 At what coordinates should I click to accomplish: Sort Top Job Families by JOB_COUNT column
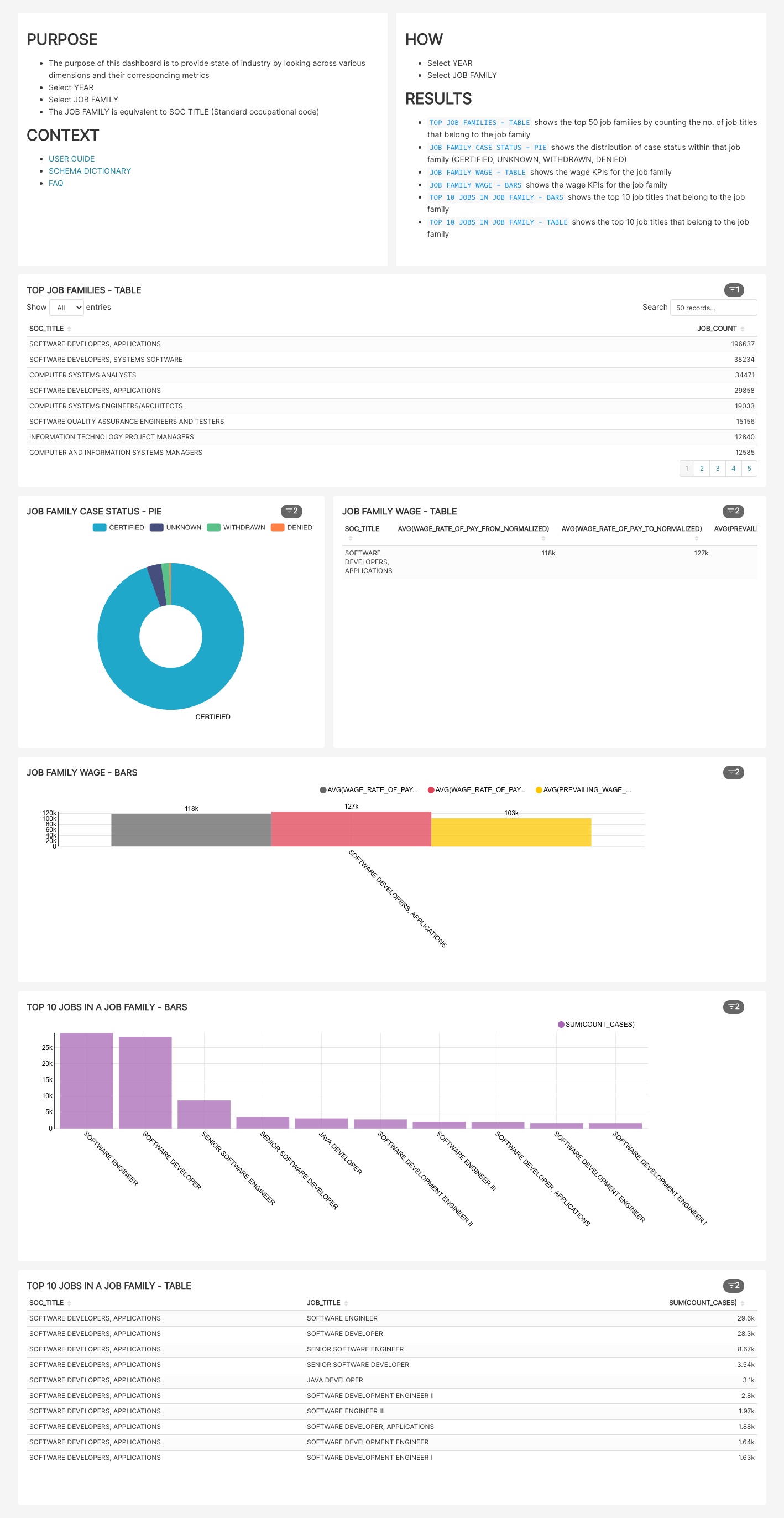tap(720, 329)
